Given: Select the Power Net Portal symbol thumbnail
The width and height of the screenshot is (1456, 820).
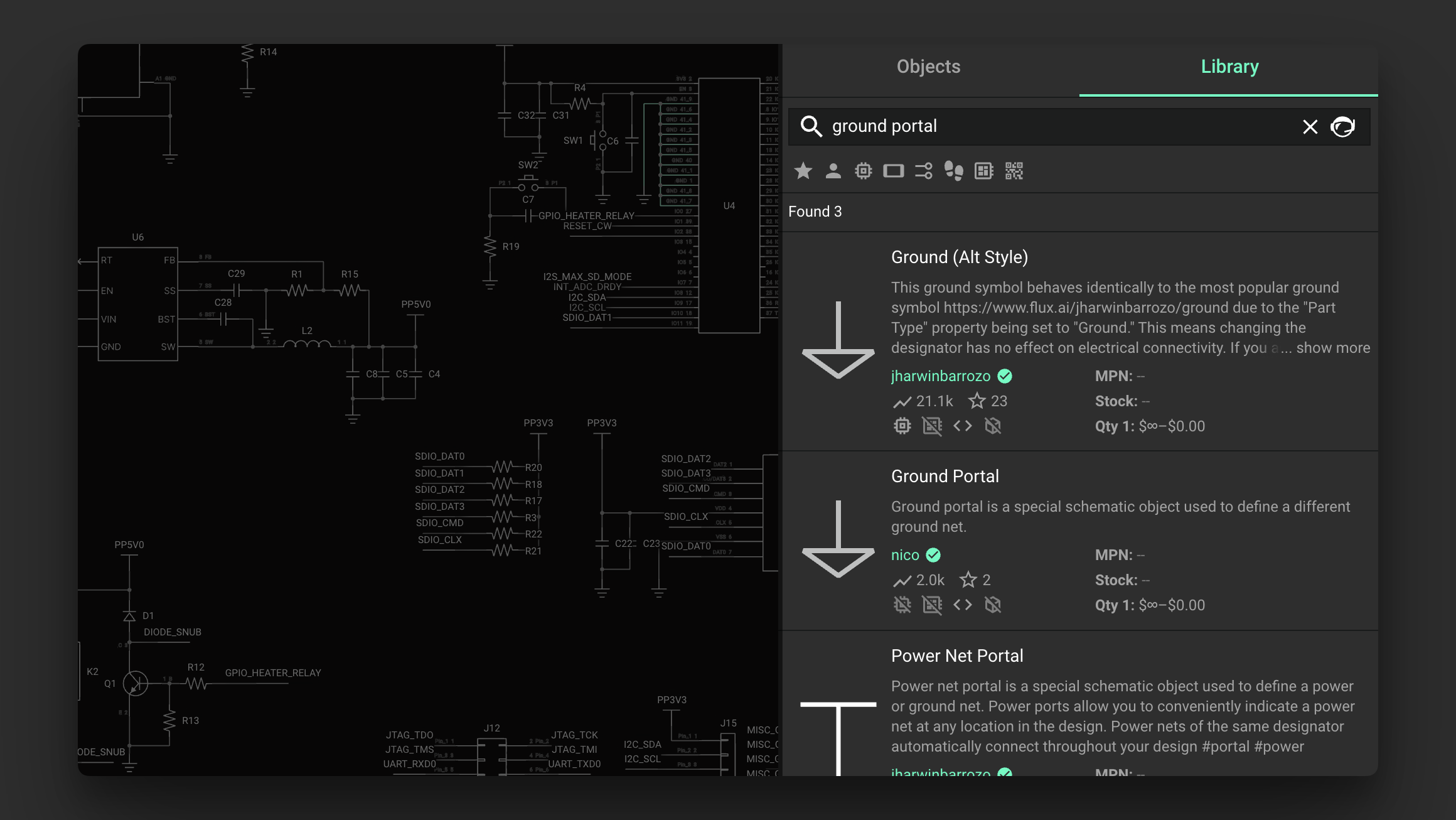Looking at the screenshot, I should point(838,738).
